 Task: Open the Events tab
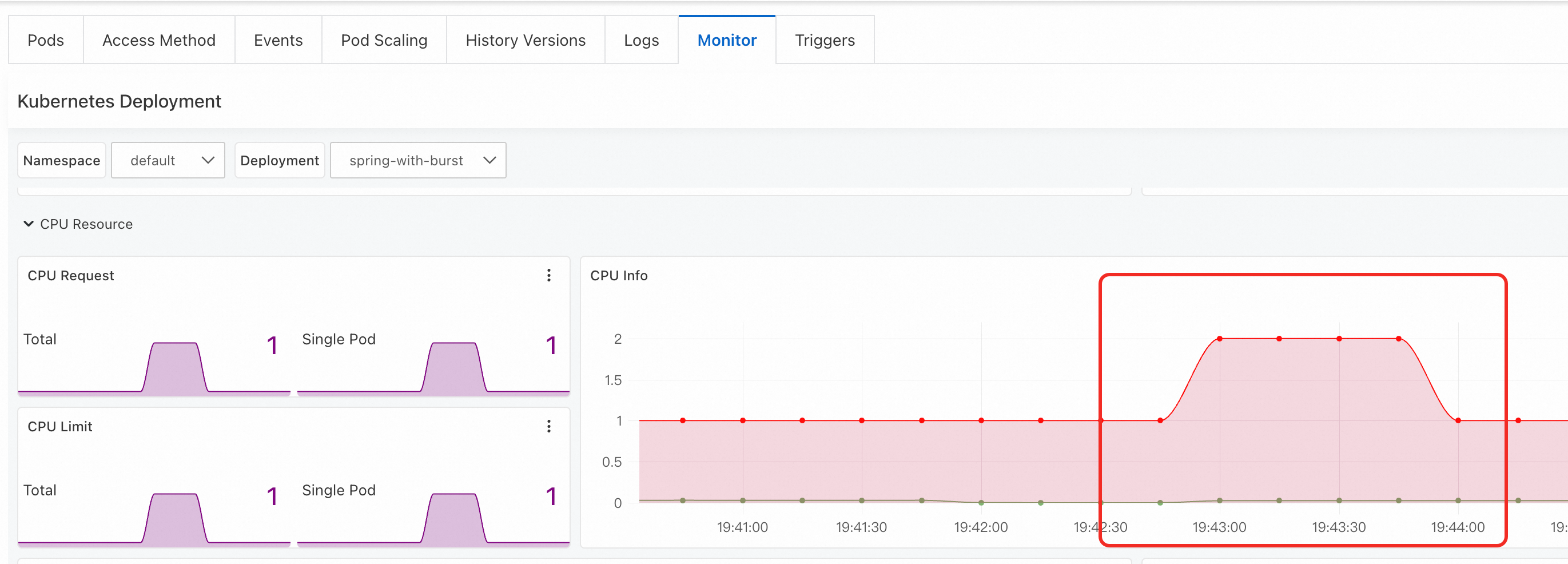coord(278,40)
